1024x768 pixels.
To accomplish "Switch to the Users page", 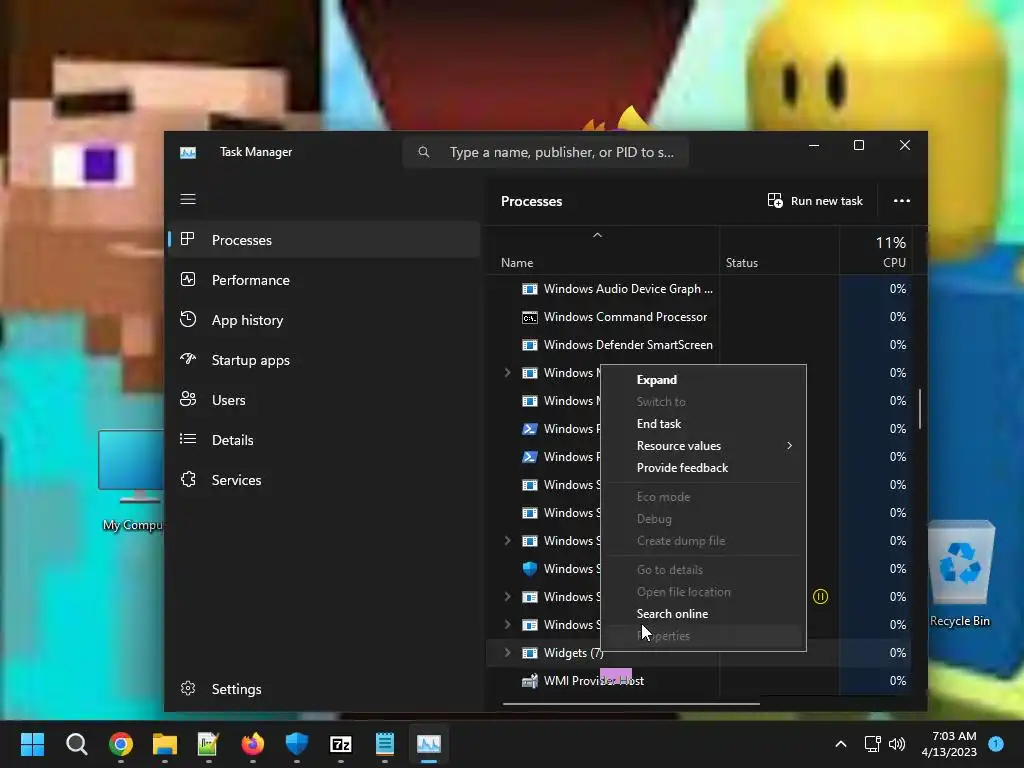I will [325, 400].
